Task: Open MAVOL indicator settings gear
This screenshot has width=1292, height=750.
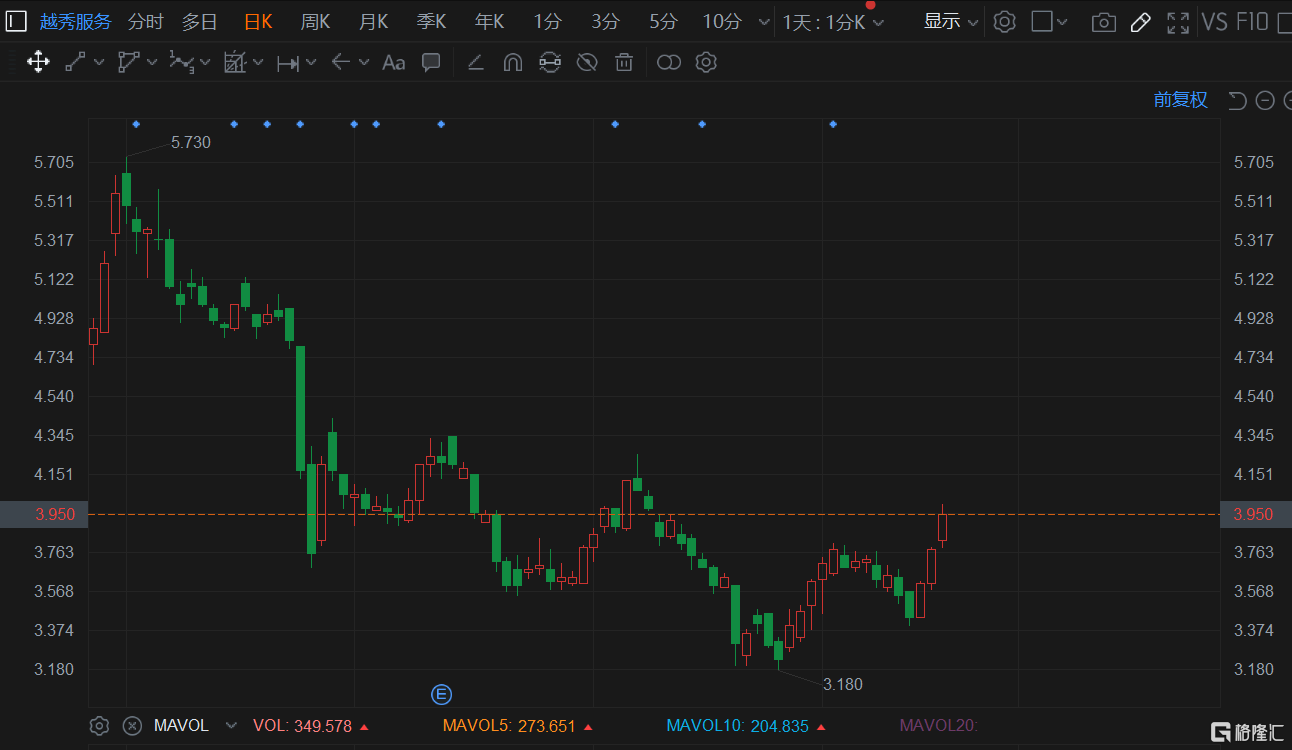Action: click(98, 726)
